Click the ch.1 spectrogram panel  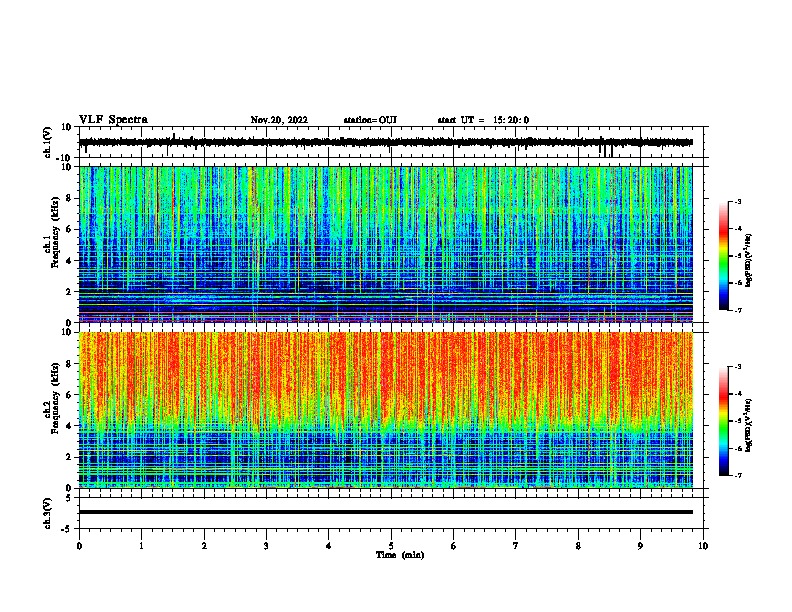pyautogui.click(x=385, y=244)
